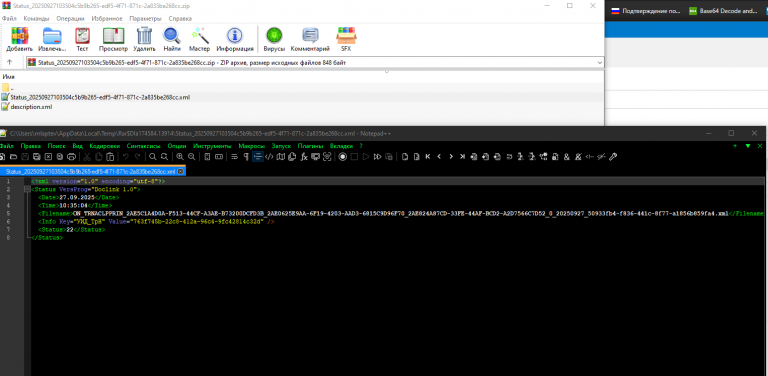Open Notepad++ Синтаксисы menu
Screen dimensions: 768x376
pos(144,146)
